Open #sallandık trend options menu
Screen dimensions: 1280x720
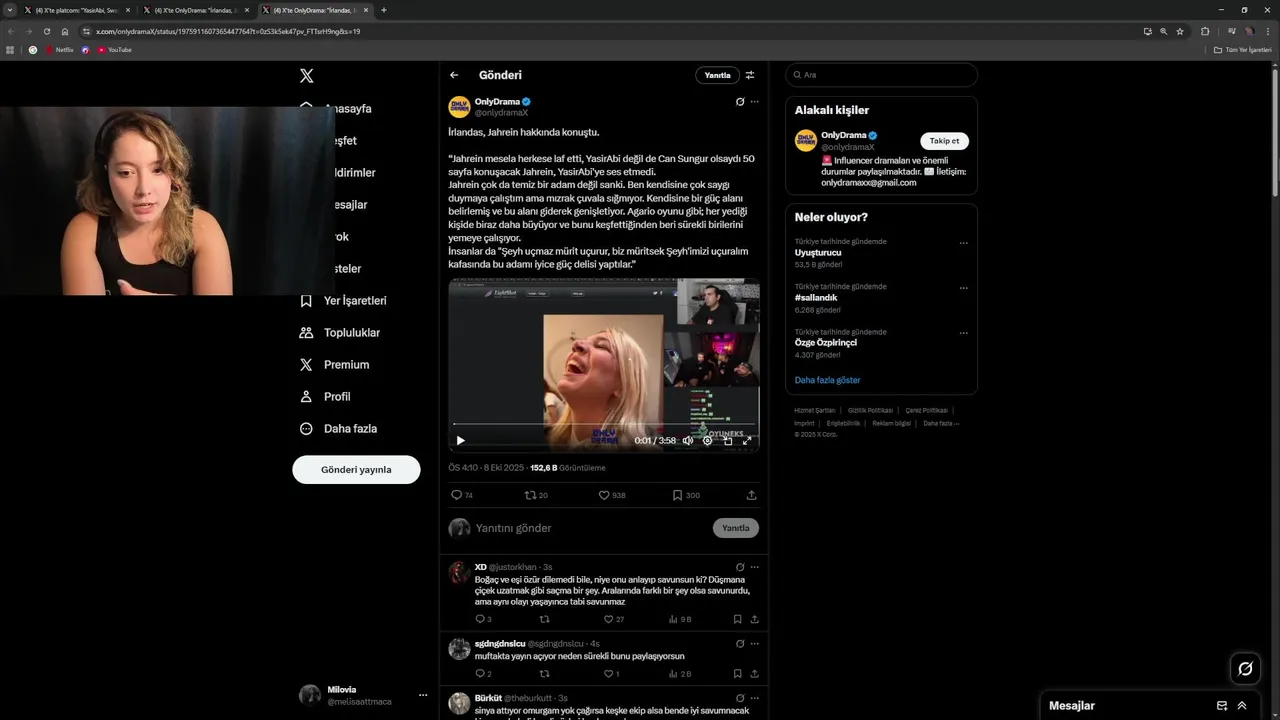[964, 288]
